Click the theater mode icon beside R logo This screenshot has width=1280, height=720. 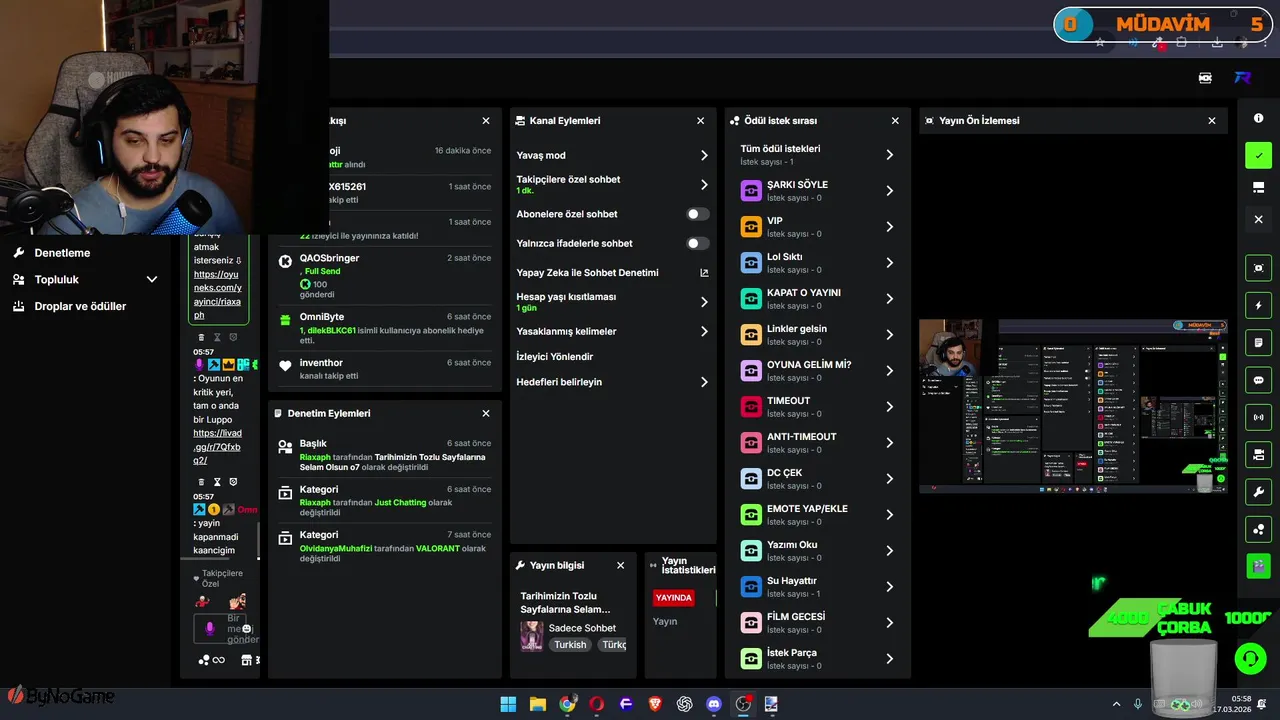tap(1206, 78)
